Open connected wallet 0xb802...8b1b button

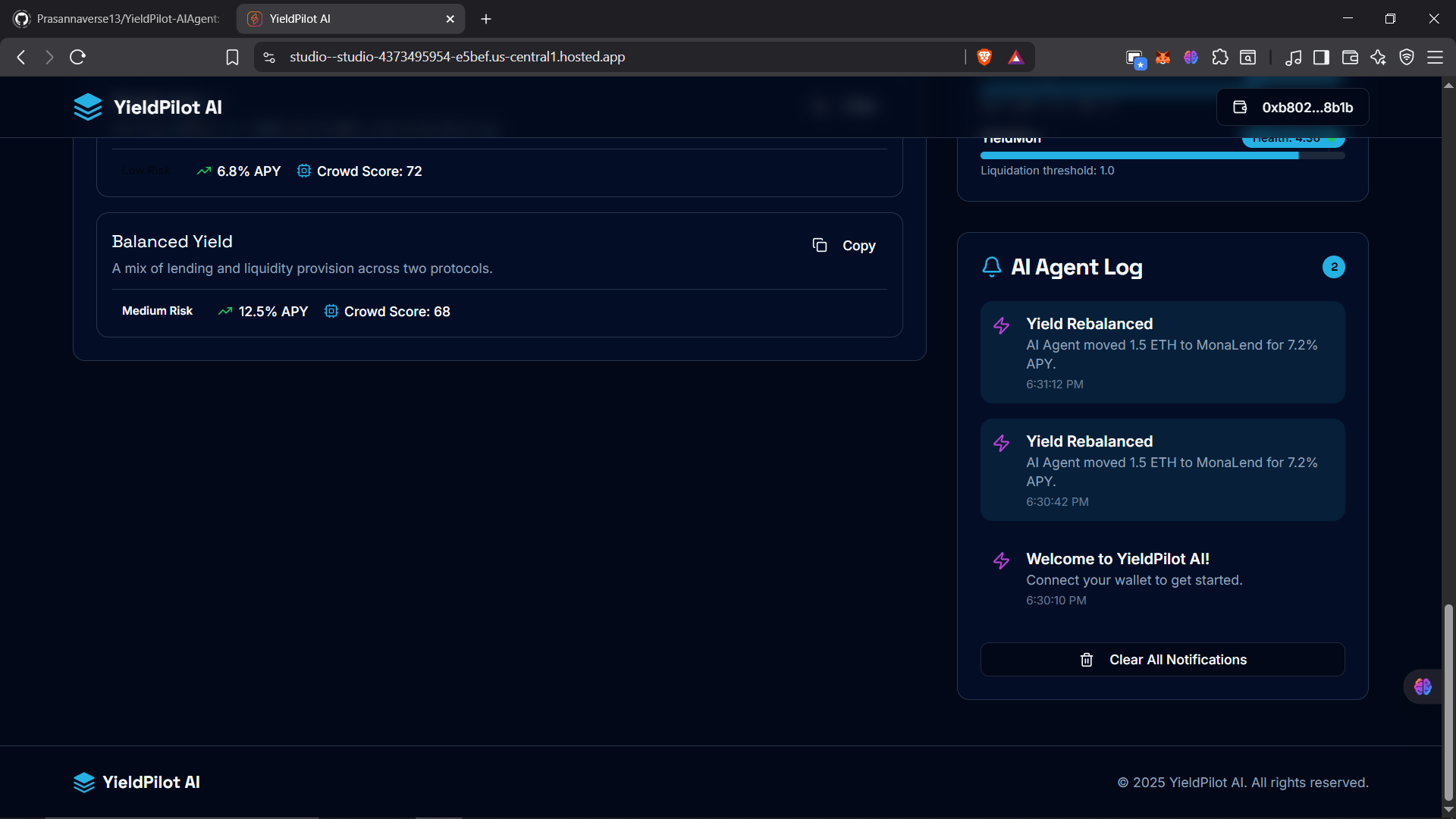click(1293, 107)
